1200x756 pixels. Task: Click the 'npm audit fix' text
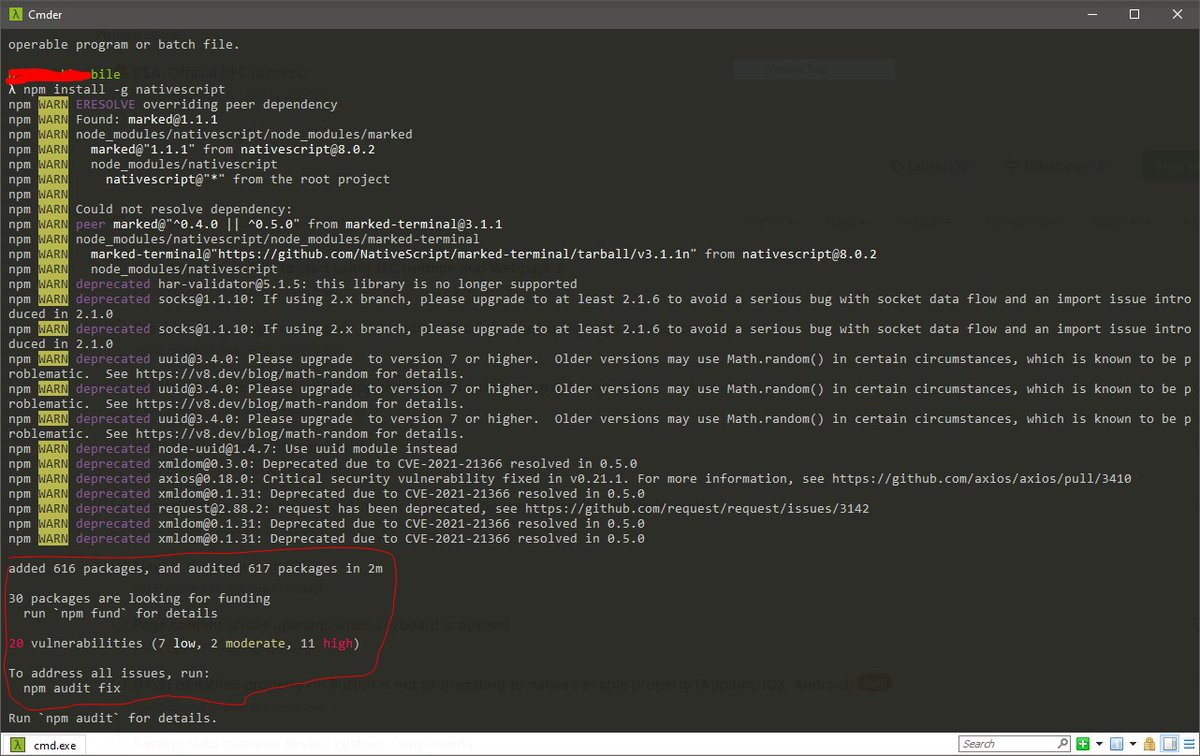(x=72, y=688)
